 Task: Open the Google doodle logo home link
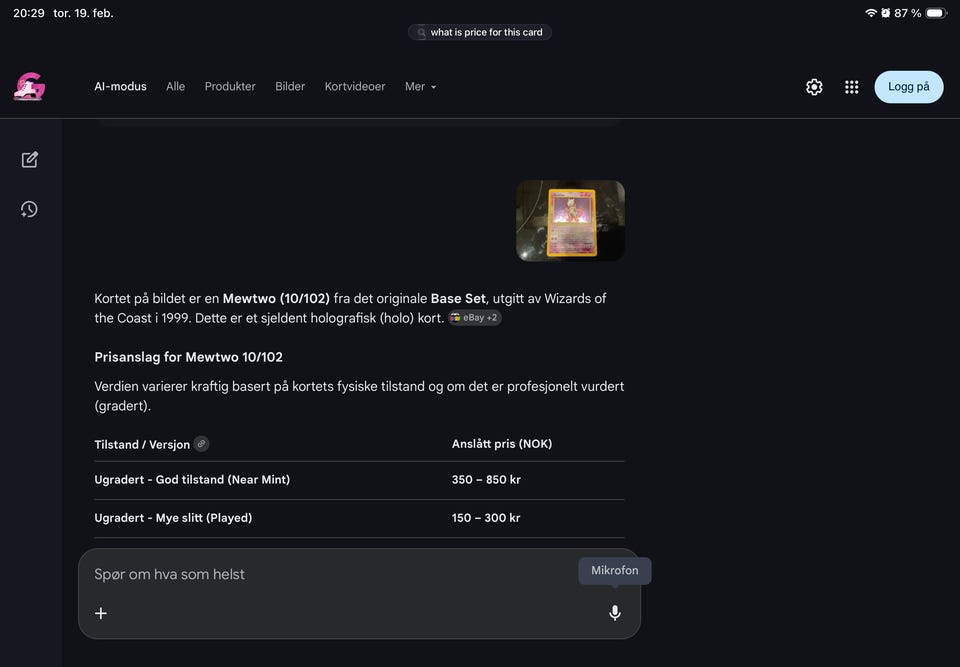(x=29, y=86)
